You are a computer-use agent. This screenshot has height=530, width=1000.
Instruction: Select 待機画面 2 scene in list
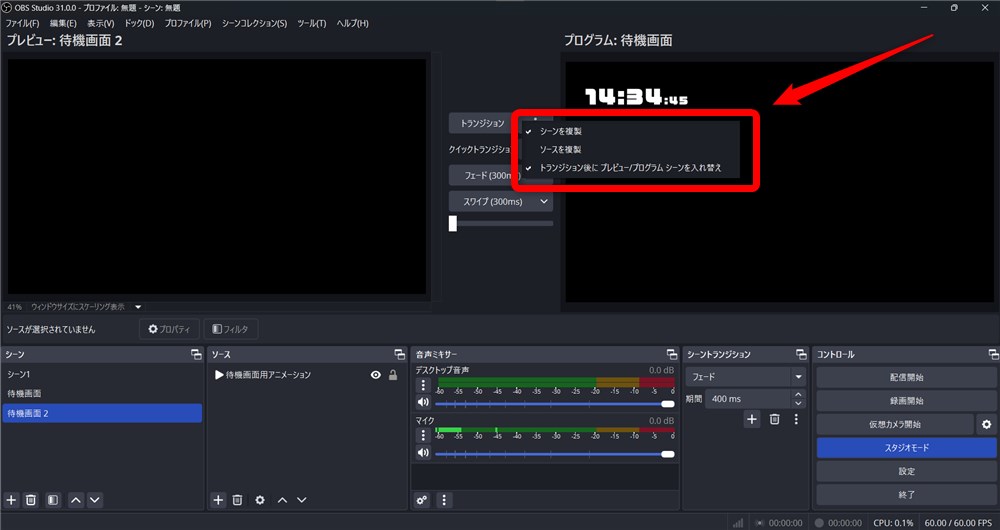point(102,413)
